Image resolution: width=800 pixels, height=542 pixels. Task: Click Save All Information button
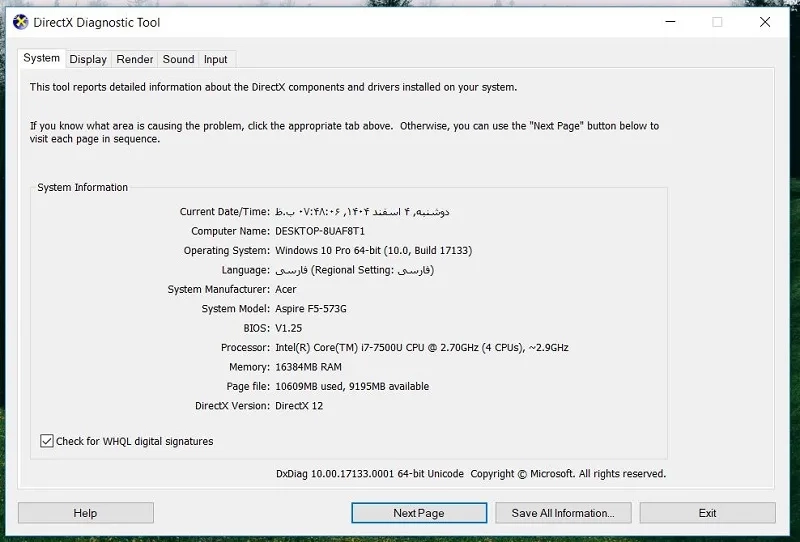coord(563,513)
